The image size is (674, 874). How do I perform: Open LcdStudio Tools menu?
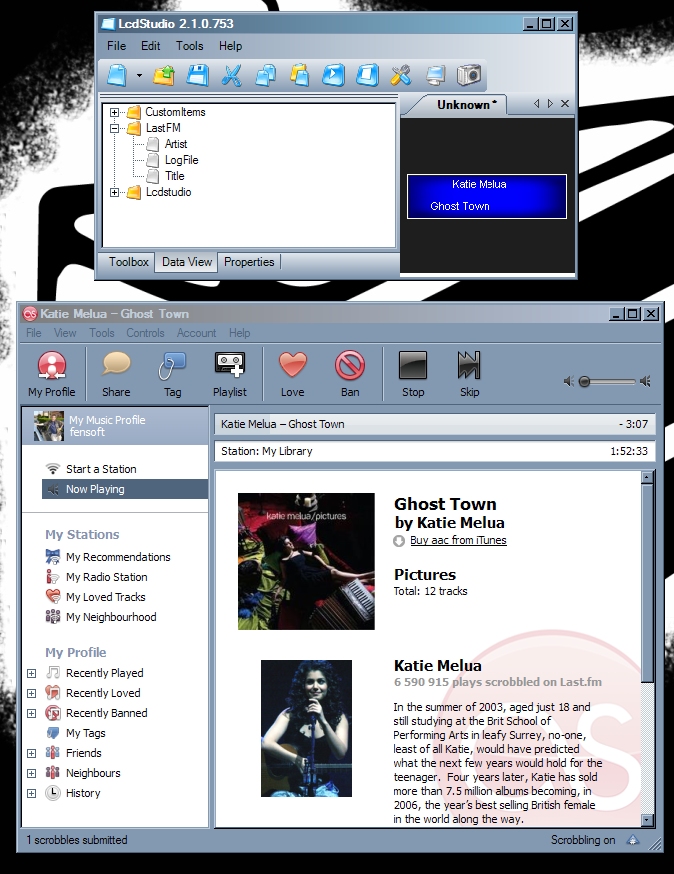tap(190, 46)
